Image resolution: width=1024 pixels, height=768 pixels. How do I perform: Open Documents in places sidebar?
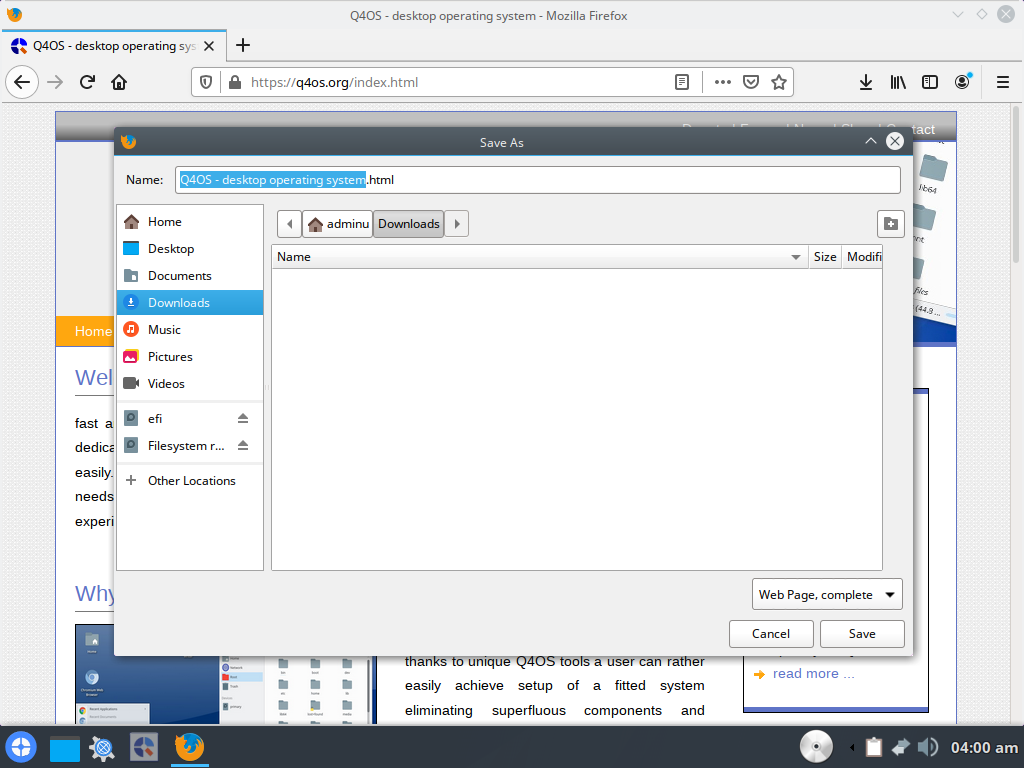pyautogui.click(x=190, y=276)
